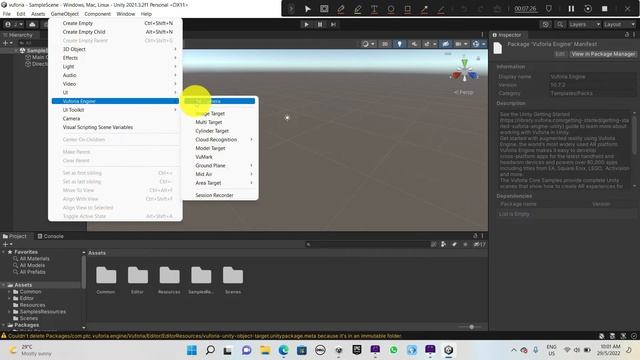Image resolution: width=640 pixels, height=360 pixels.
Task: Restart the screen recording
Action: pyautogui.click(x=588, y=9)
